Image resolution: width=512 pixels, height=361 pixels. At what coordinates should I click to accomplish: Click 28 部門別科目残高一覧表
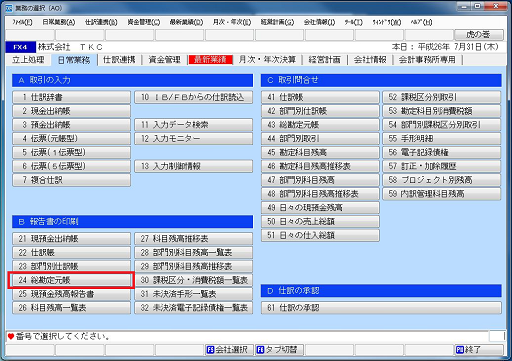click(x=194, y=253)
